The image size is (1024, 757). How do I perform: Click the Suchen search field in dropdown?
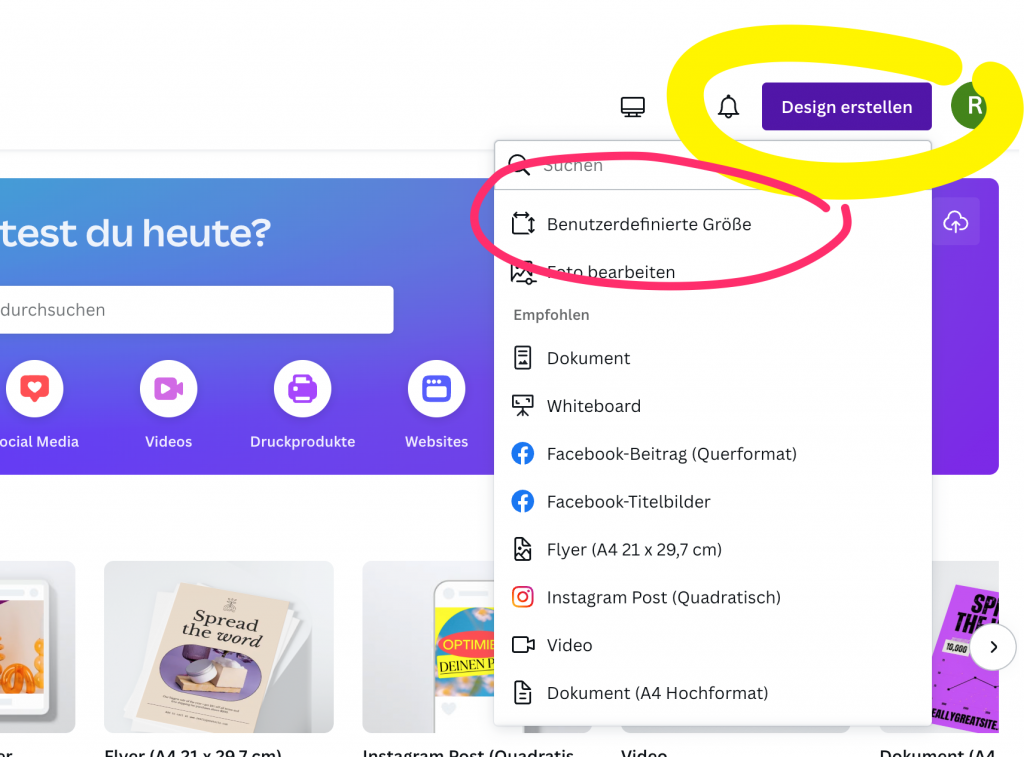(712, 165)
